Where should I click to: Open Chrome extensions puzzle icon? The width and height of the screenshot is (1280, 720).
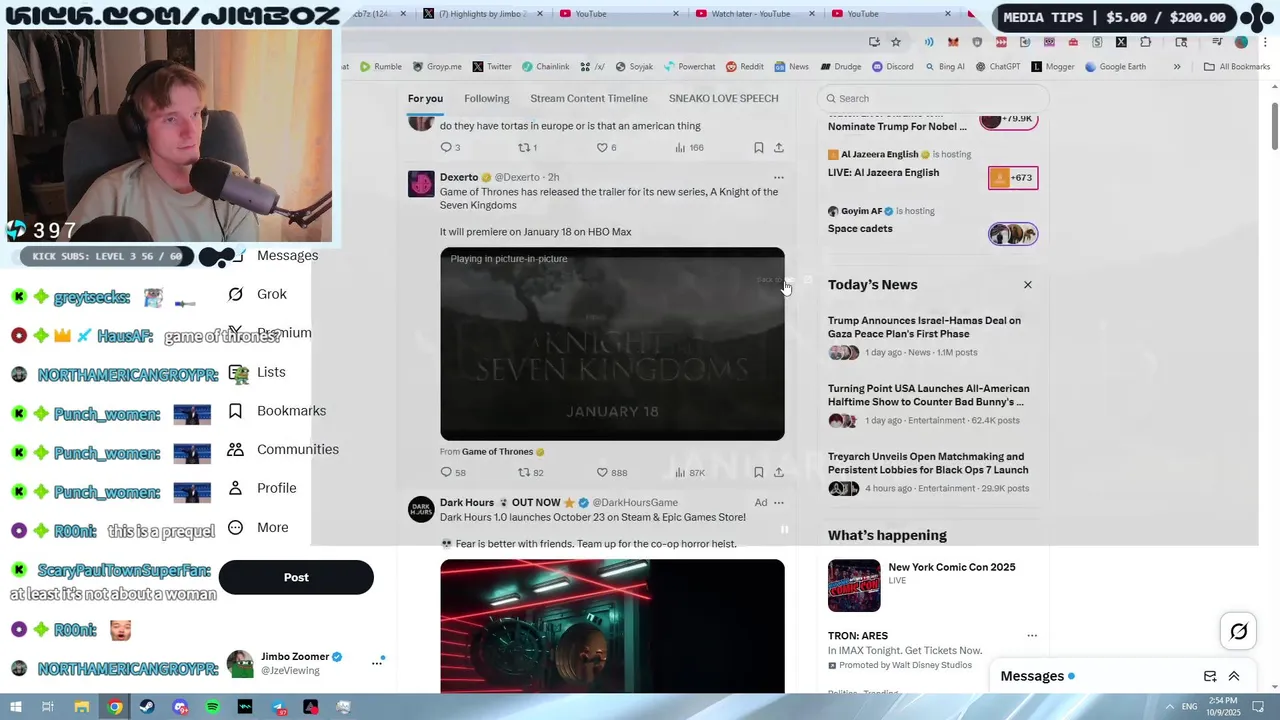click(1145, 42)
